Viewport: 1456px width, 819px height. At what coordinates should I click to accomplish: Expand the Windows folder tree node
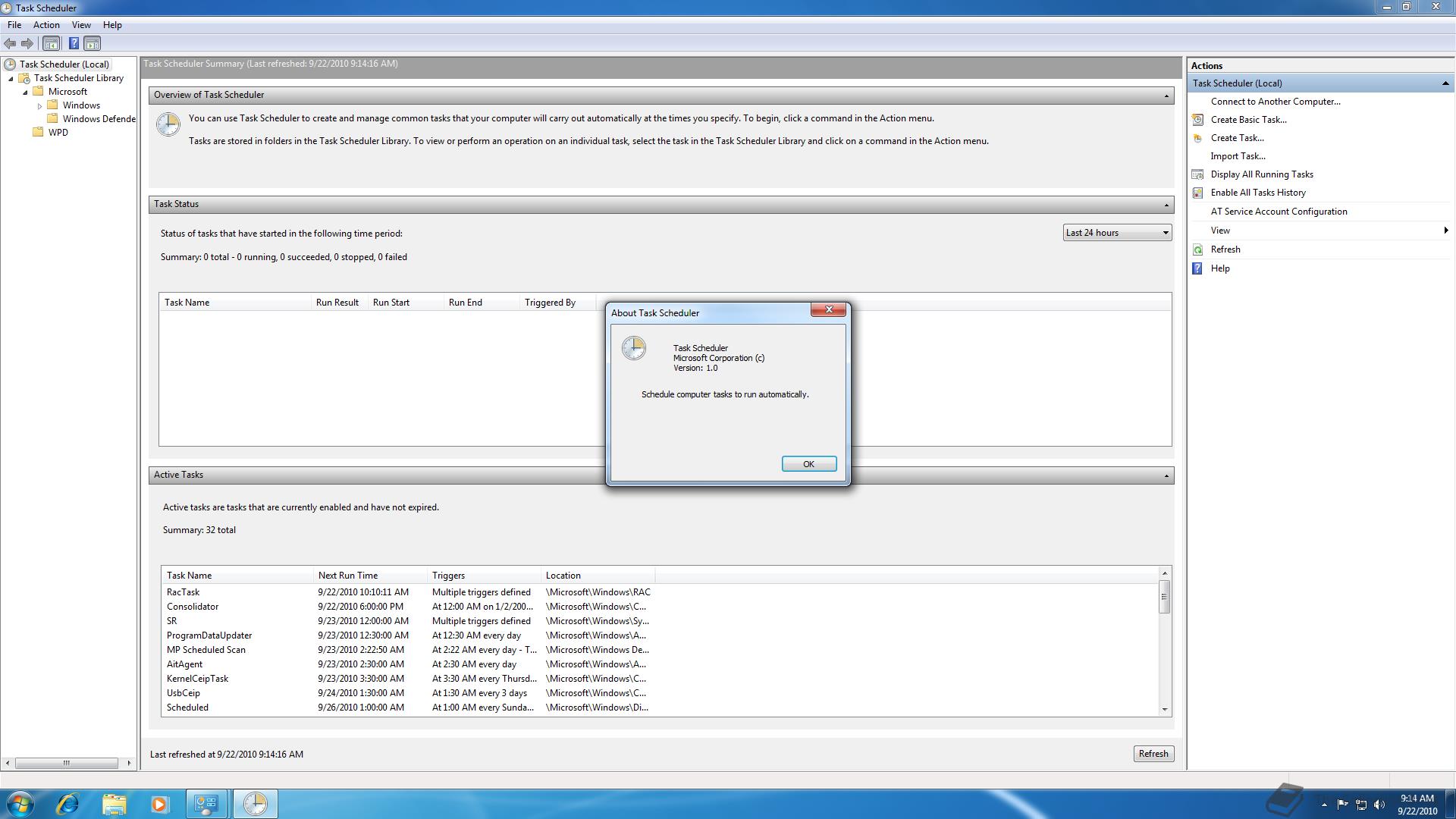point(39,106)
